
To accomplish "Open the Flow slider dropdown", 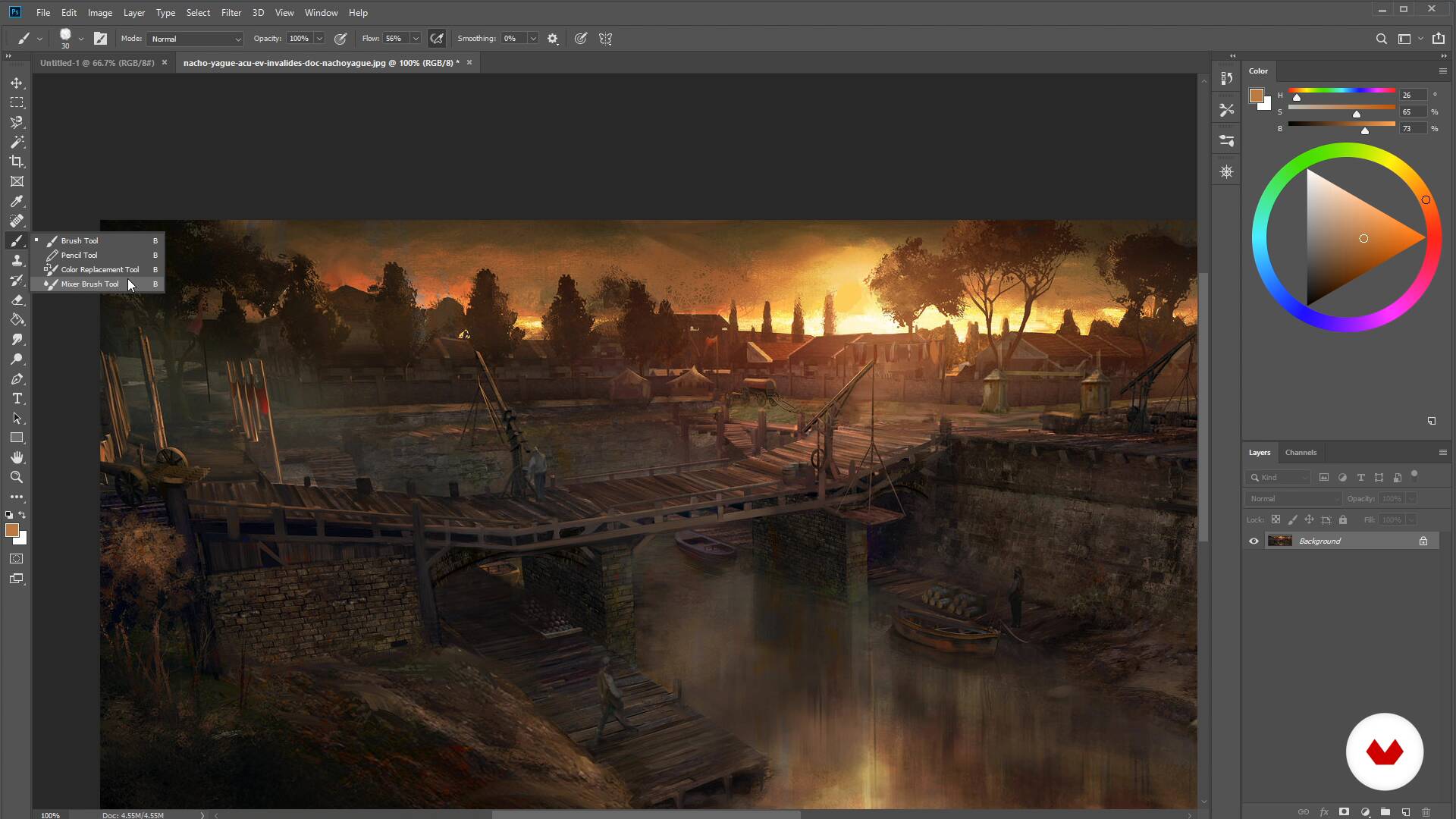I will 416,39.
